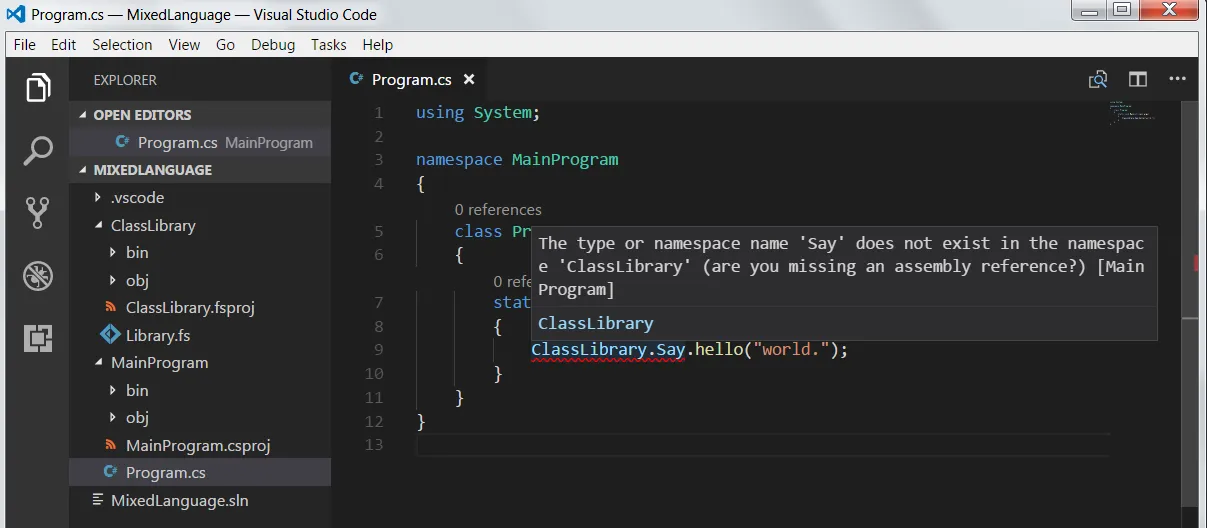Switch to the Program.cs editor tab
Image resolution: width=1207 pixels, height=528 pixels.
click(x=412, y=80)
